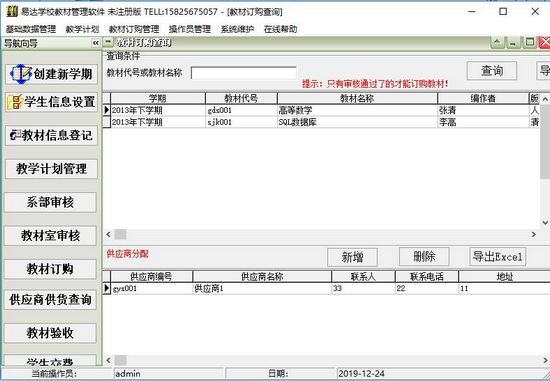
Task: Click the 高等数学 cell
Action: (x=357, y=111)
